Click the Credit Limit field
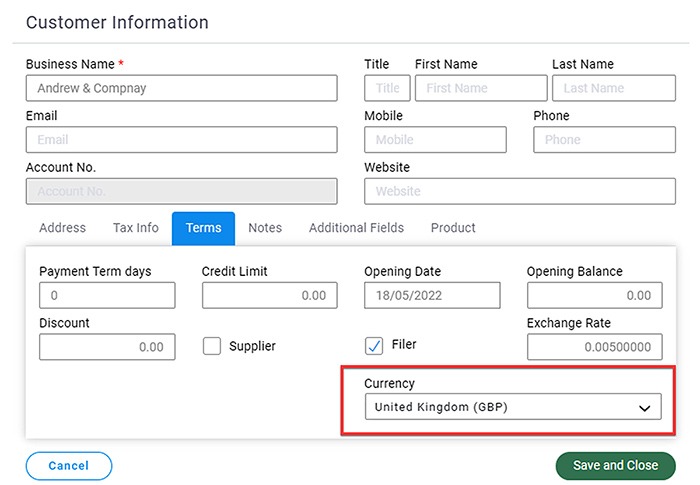The width and height of the screenshot is (700, 485). click(x=270, y=295)
